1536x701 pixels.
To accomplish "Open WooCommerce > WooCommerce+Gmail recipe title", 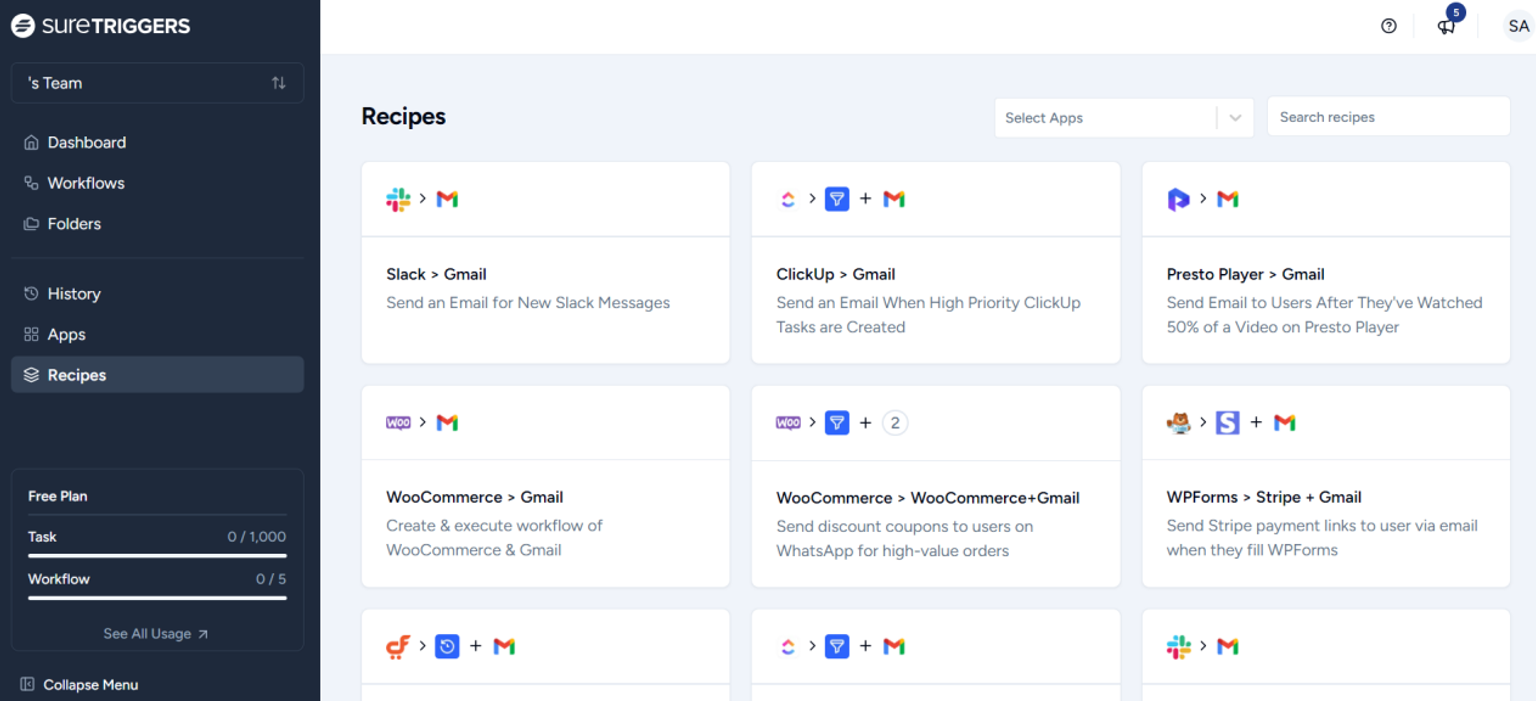I will pos(928,498).
